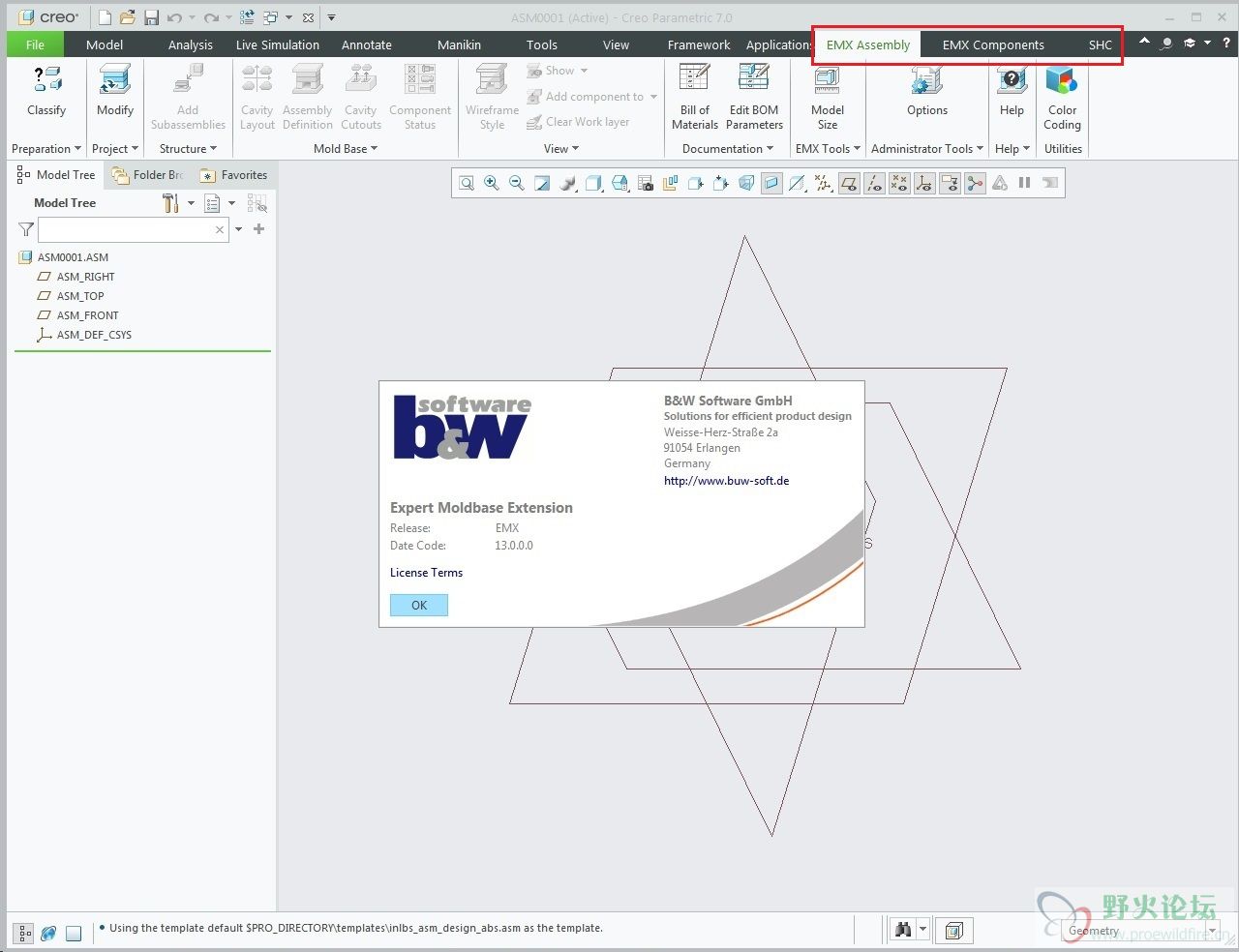
Task: Open the EMX Components tab
Action: (993, 45)
